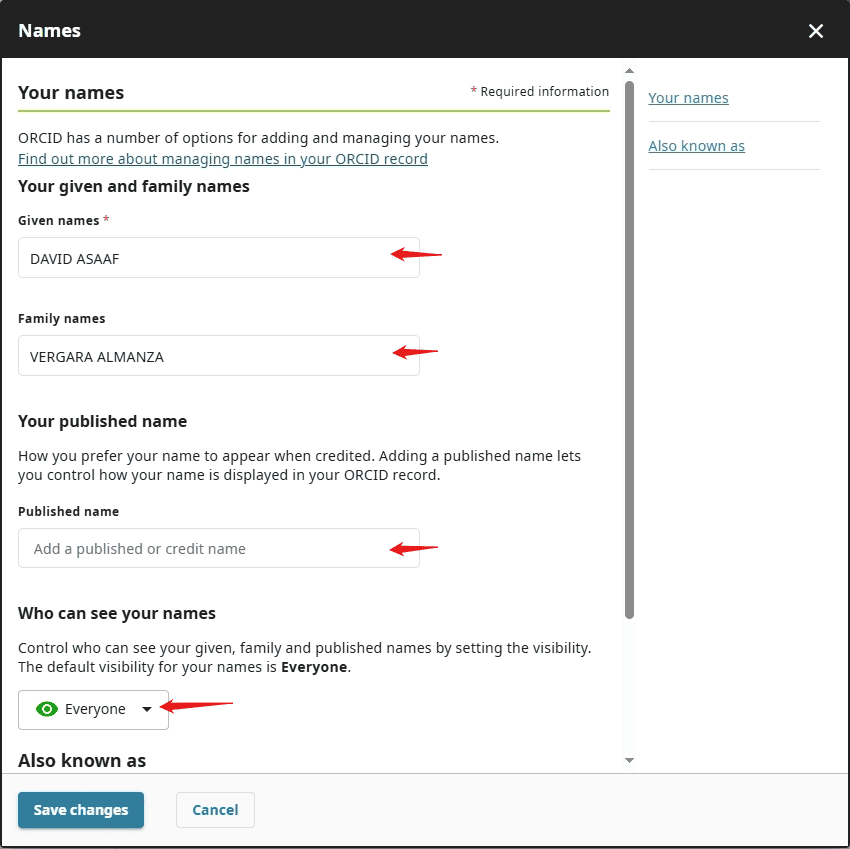Click the Also known as section heading

click(x=82, y=760)
